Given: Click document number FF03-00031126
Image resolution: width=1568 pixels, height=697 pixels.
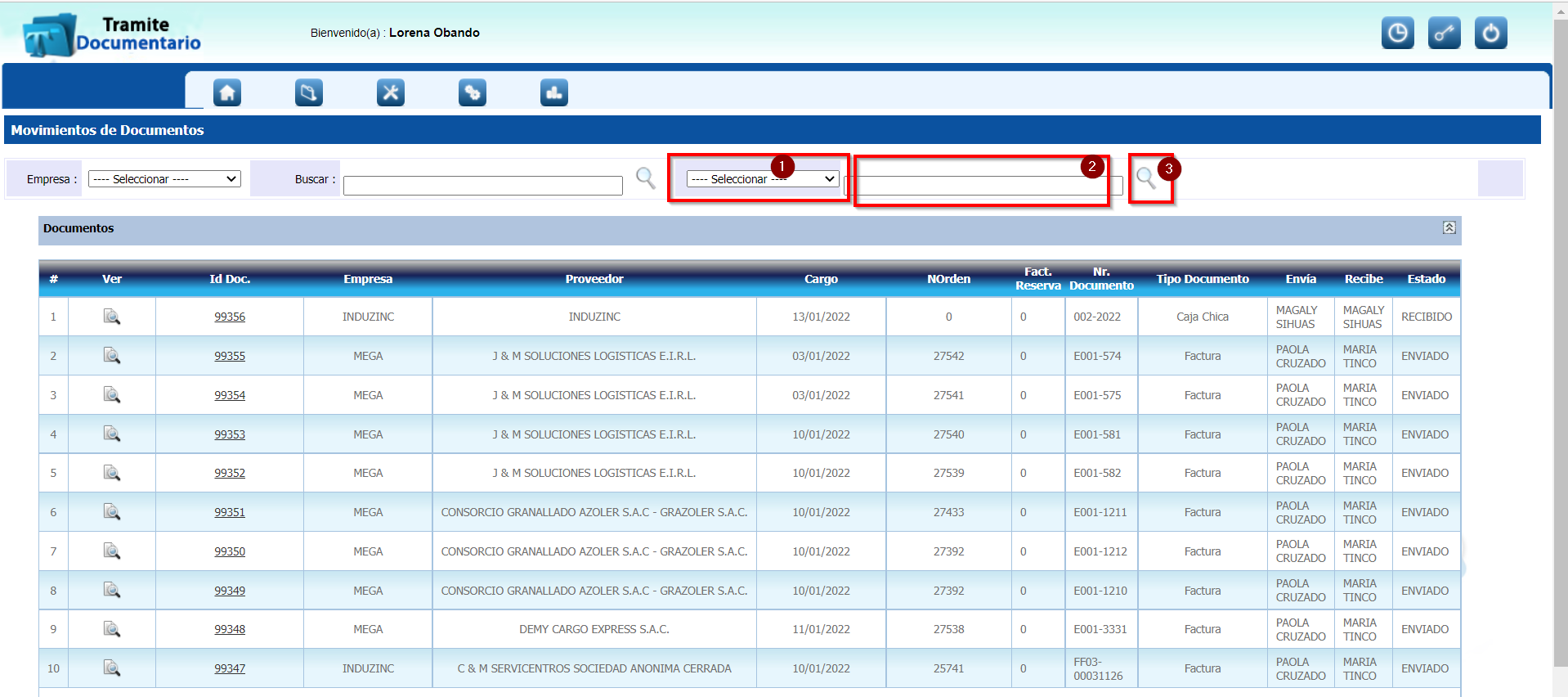Looking at the screenshot, I should point(1098,668).
